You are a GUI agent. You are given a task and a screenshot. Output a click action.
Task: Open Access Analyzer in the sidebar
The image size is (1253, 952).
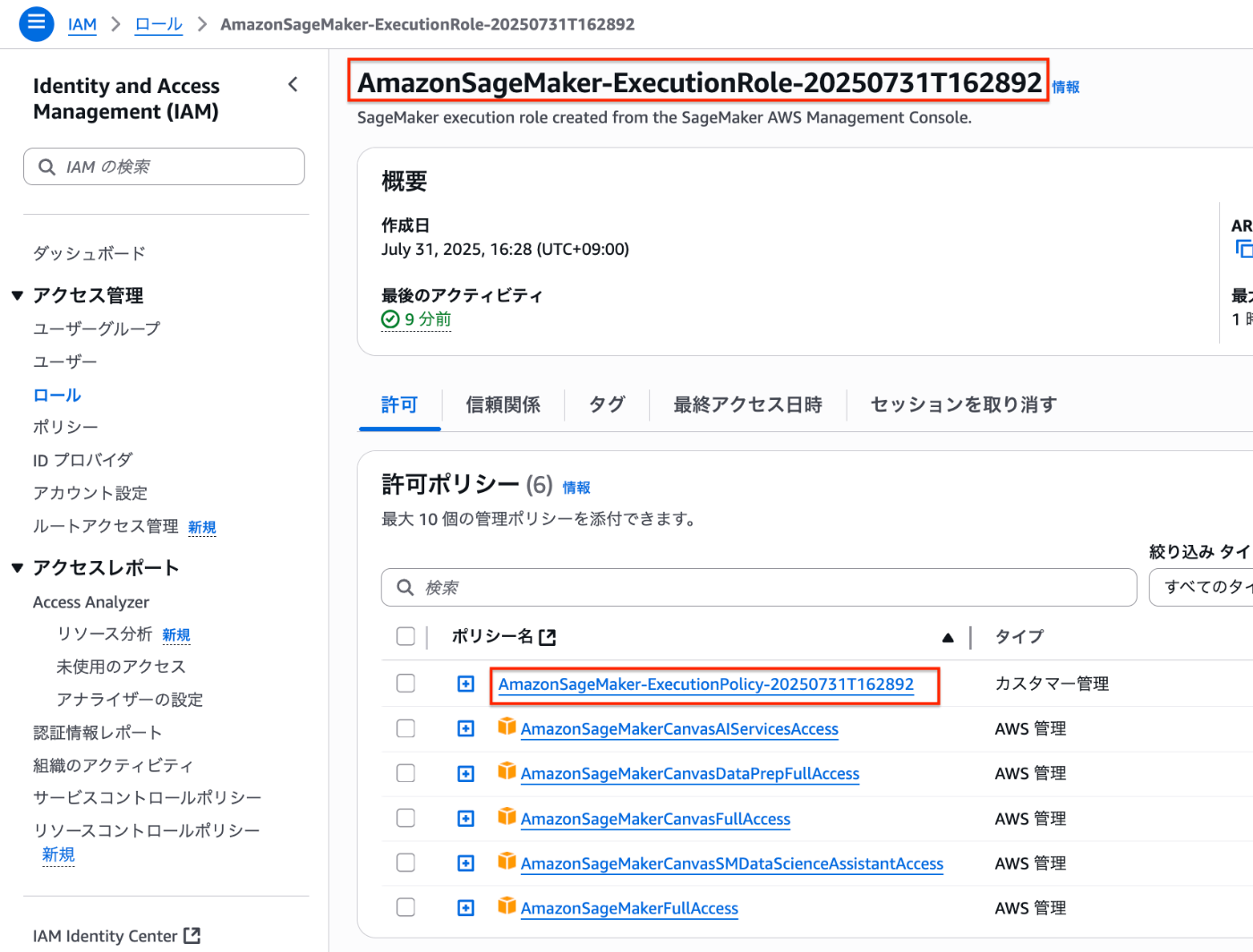click(91, 602)
